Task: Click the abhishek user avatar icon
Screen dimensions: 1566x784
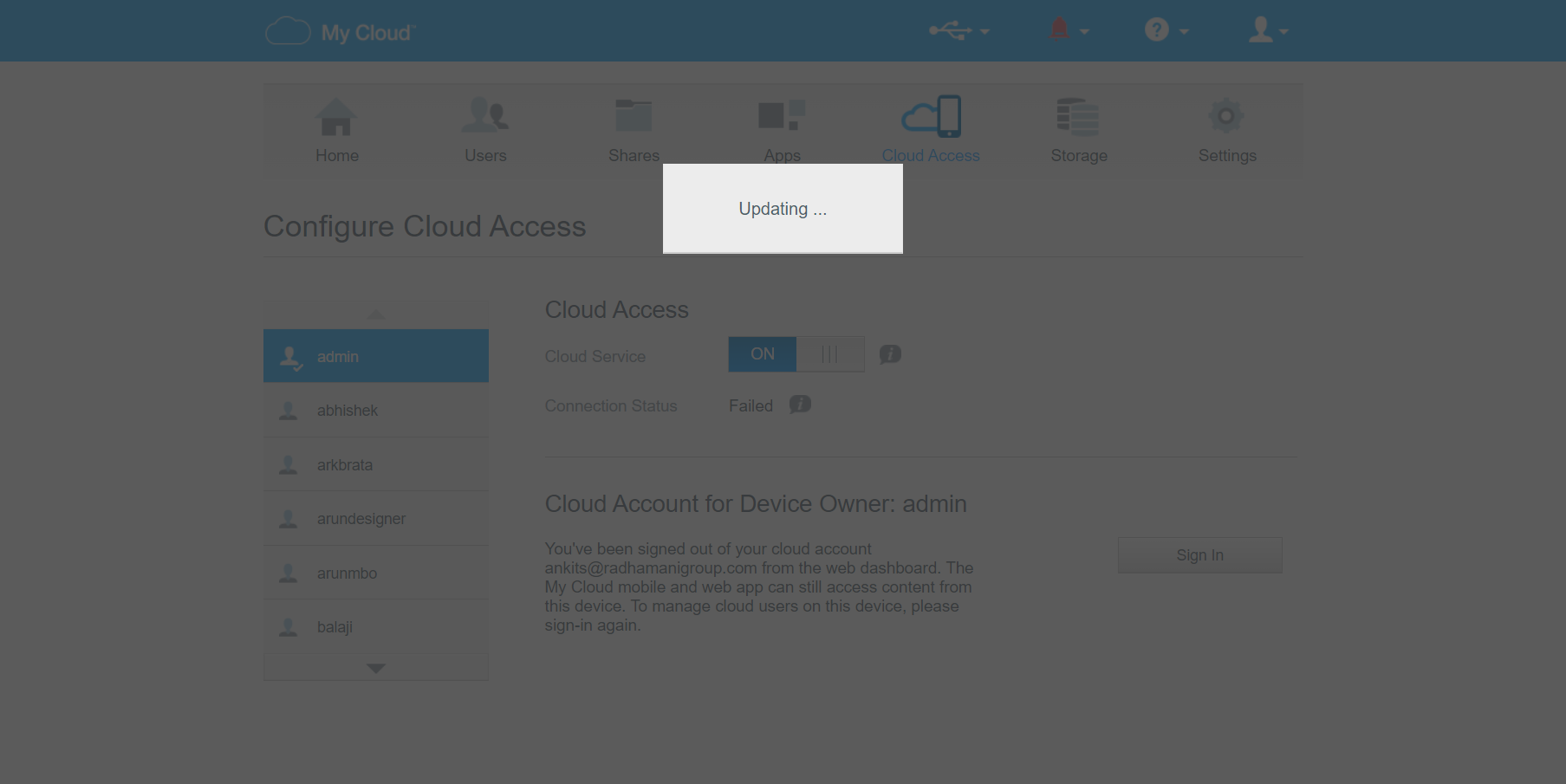Action: (x=289, y=411)
